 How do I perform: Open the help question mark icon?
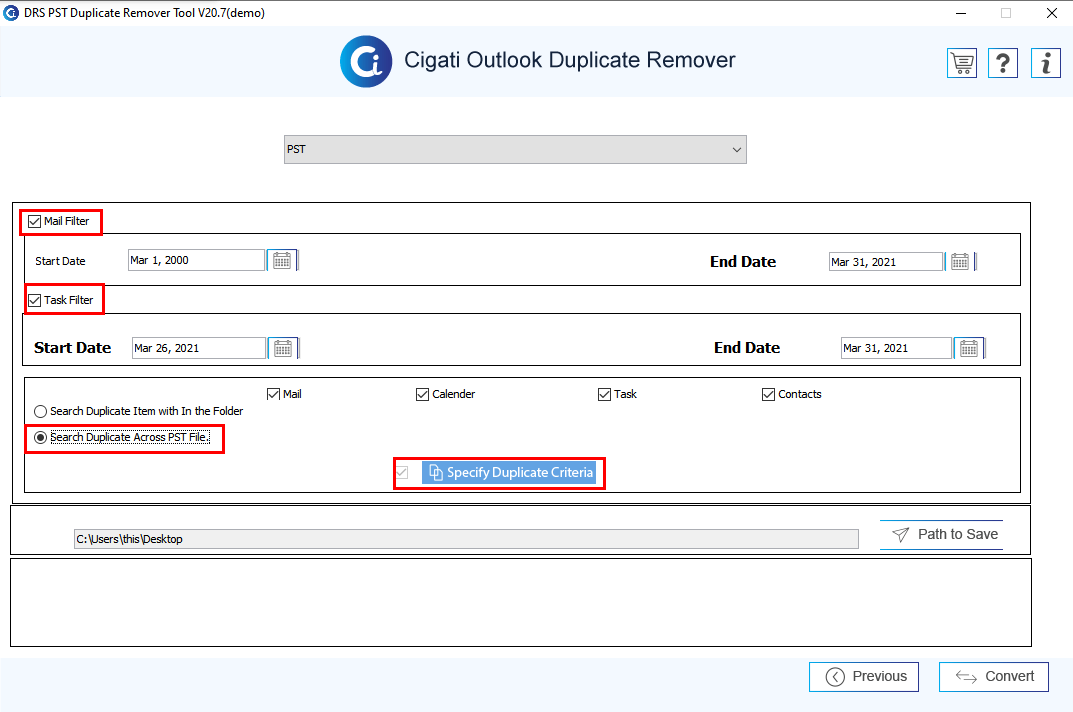pyautogui.click(x=1003, y=64)
